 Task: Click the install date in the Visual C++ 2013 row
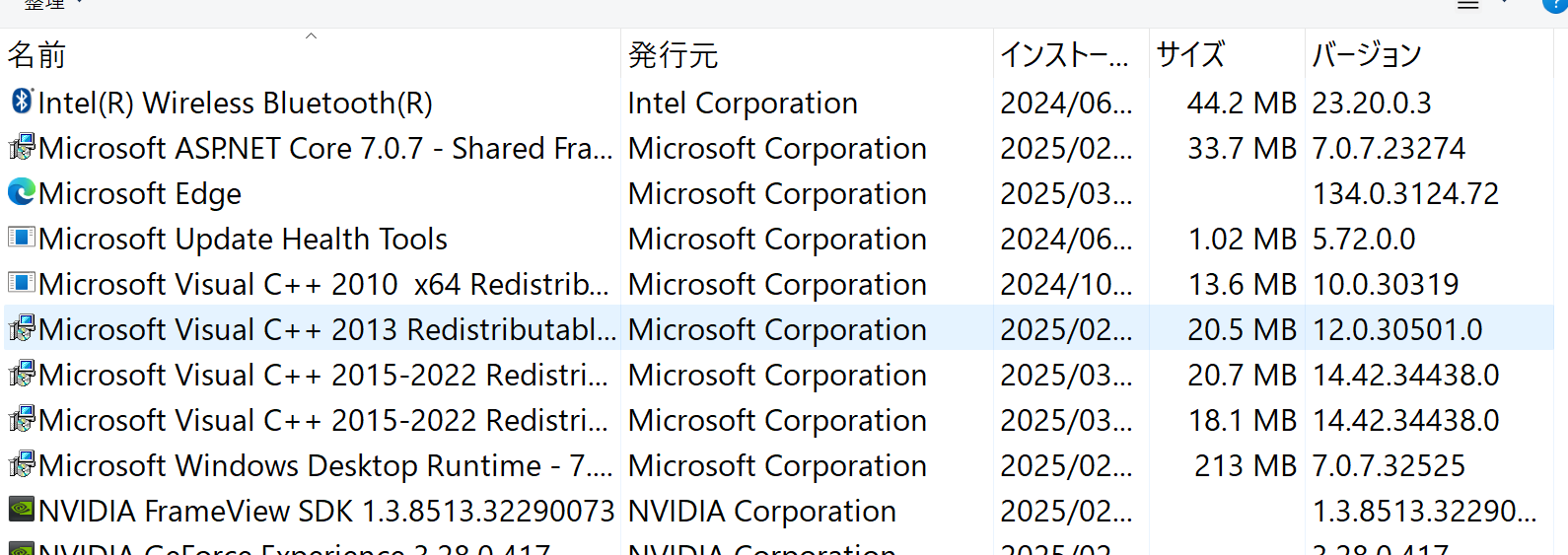point(1066,329)
